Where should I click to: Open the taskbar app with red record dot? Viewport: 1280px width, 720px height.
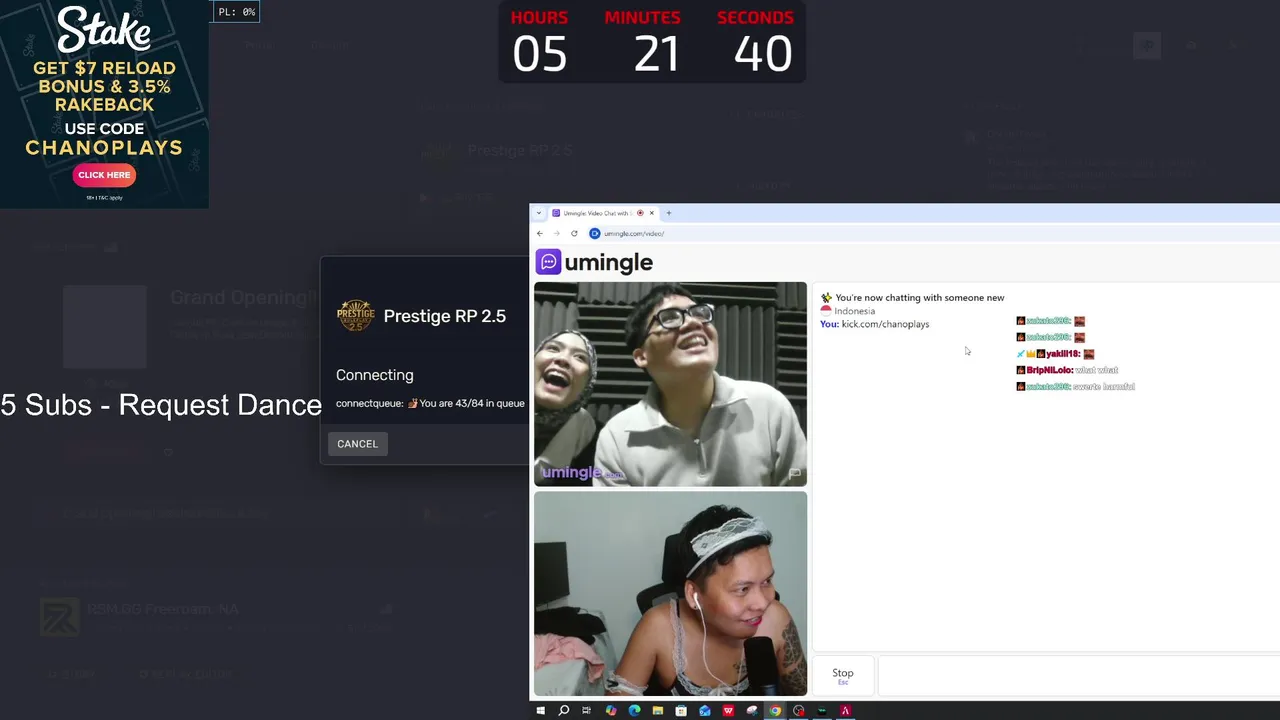pyautogui.click(x=799, y=711)
